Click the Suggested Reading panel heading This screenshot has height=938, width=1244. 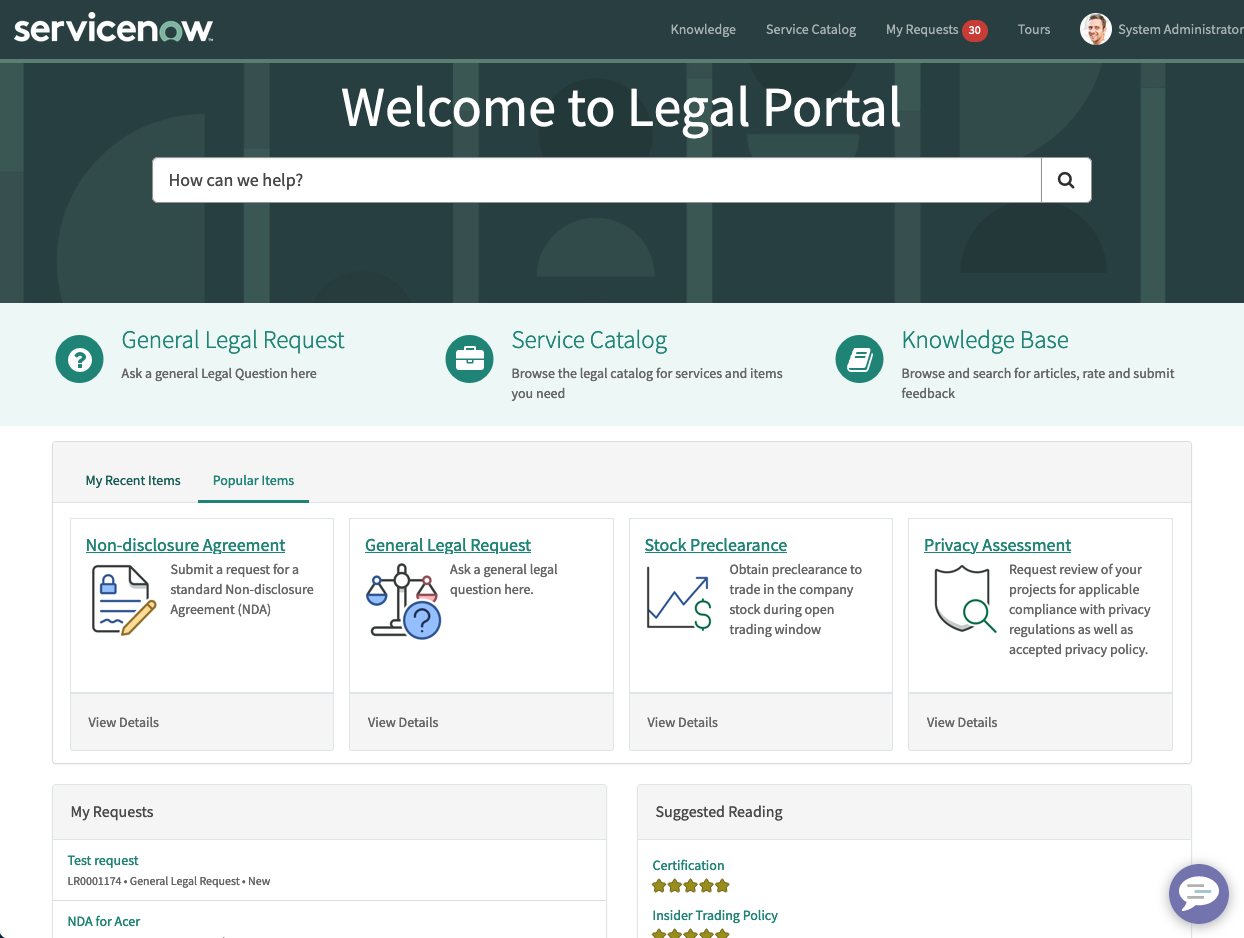pos(719,812)
